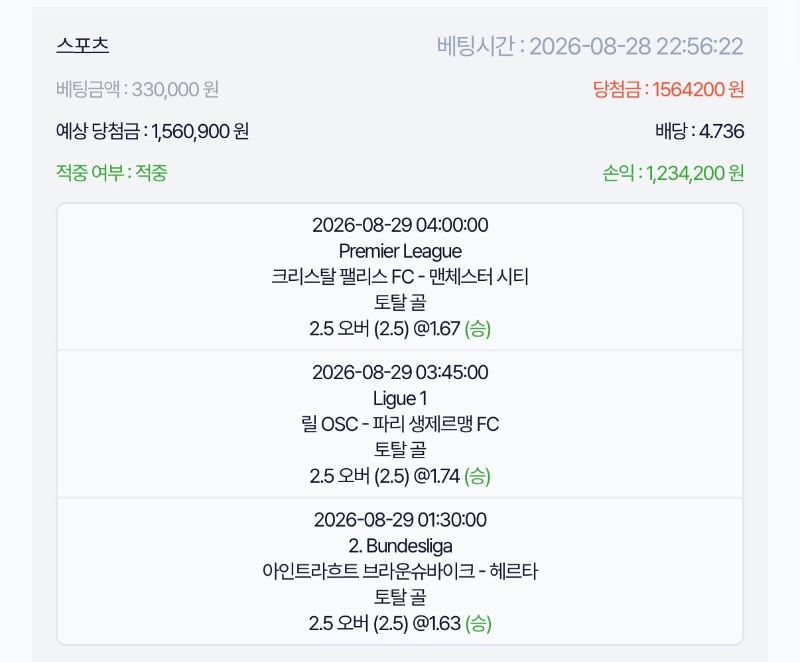
Task: Click the 2.5 오버 @1.67 bet selection
Action: point(385,328)
